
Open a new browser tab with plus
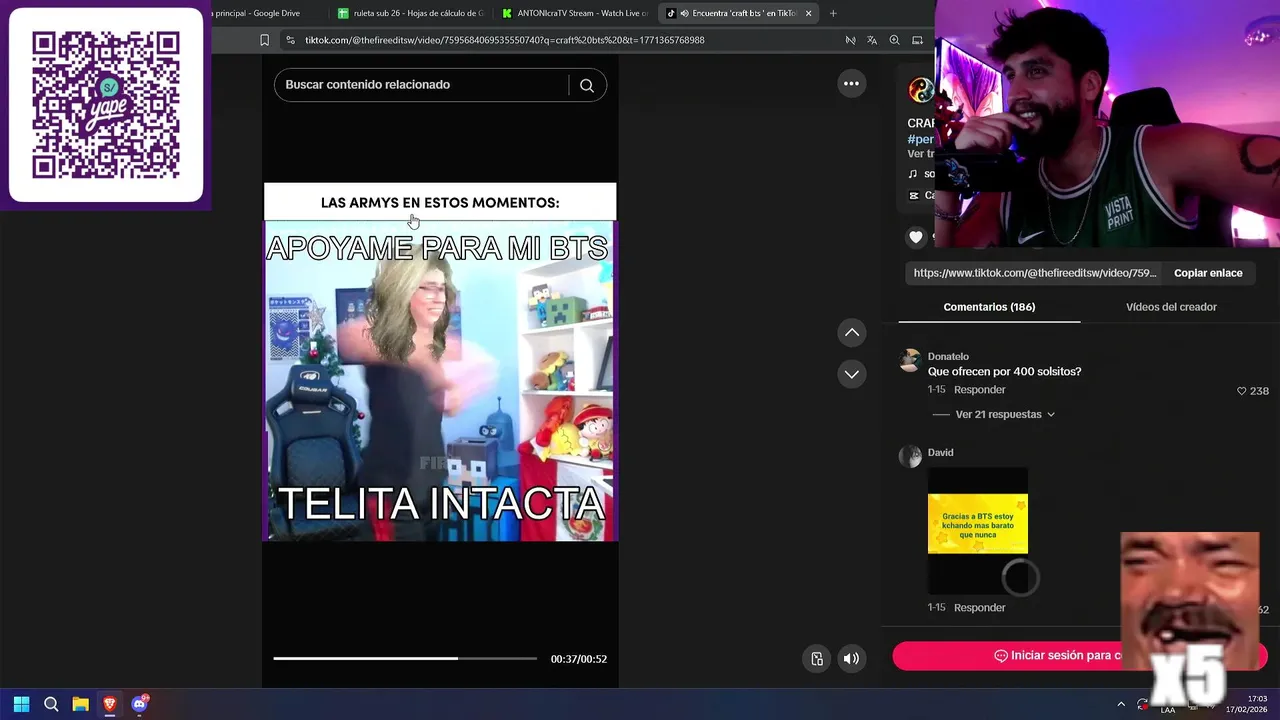(x=833, y=13)
